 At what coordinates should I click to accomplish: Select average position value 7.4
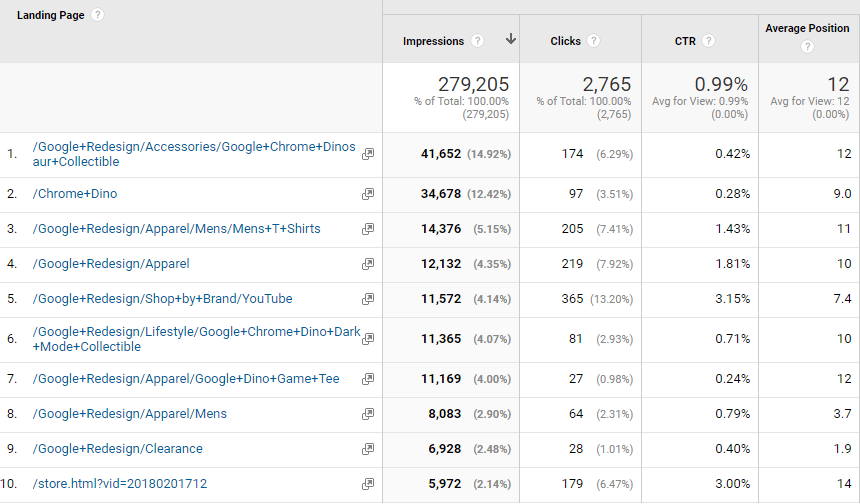[x=842, y=299]
